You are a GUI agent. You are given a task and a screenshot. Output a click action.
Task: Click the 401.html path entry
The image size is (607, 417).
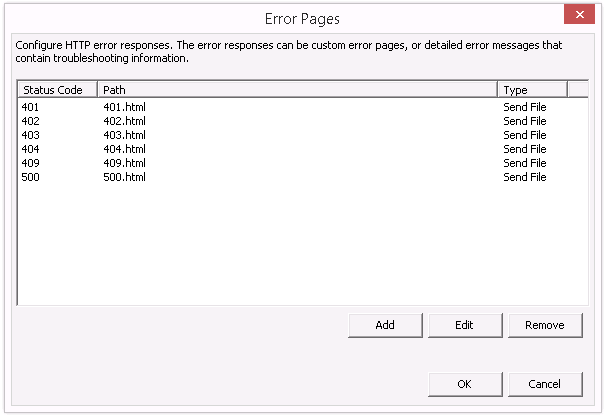(124, 107)
